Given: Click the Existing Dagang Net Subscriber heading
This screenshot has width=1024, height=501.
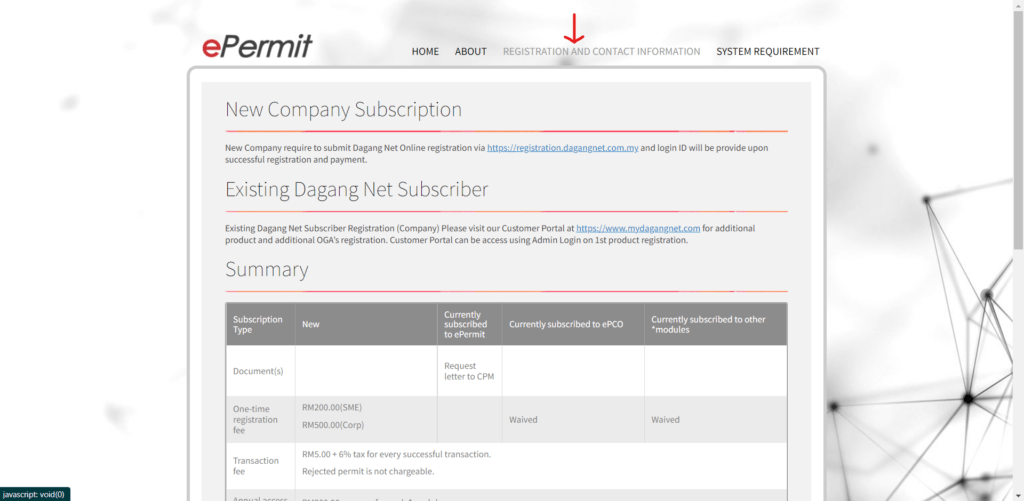Looking at the screenshot, I should pyautogui.click(x=356, y=189).
